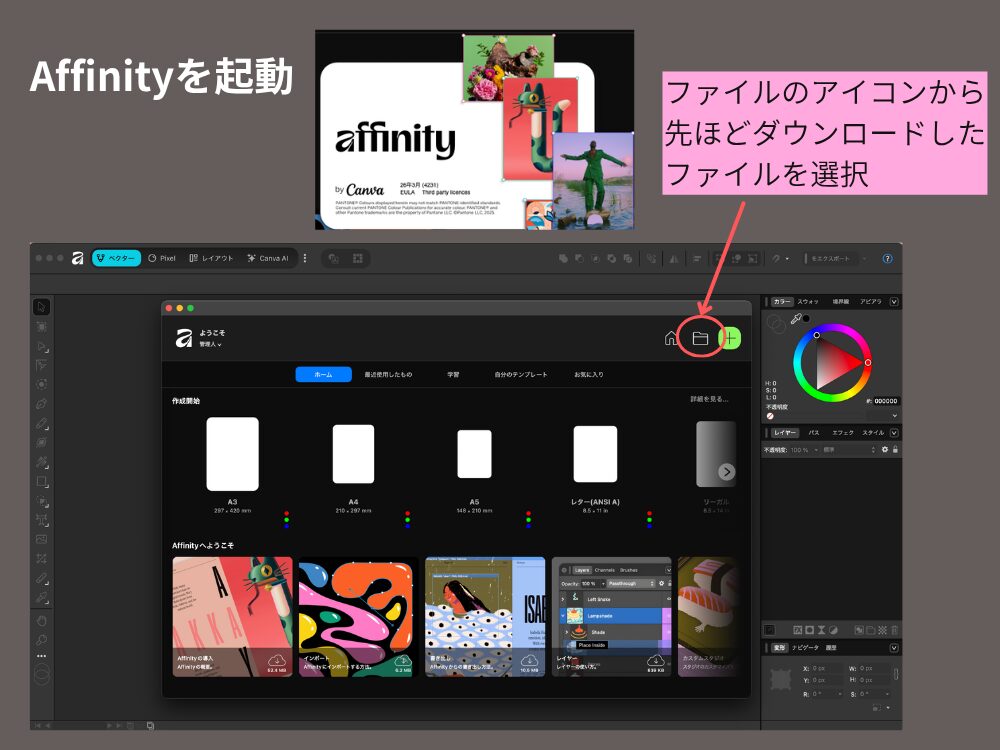Open the Affinityの導入 tutorial card
Image resolution: width=1000 pixels, height=750 pixels.
coord(232,617)
